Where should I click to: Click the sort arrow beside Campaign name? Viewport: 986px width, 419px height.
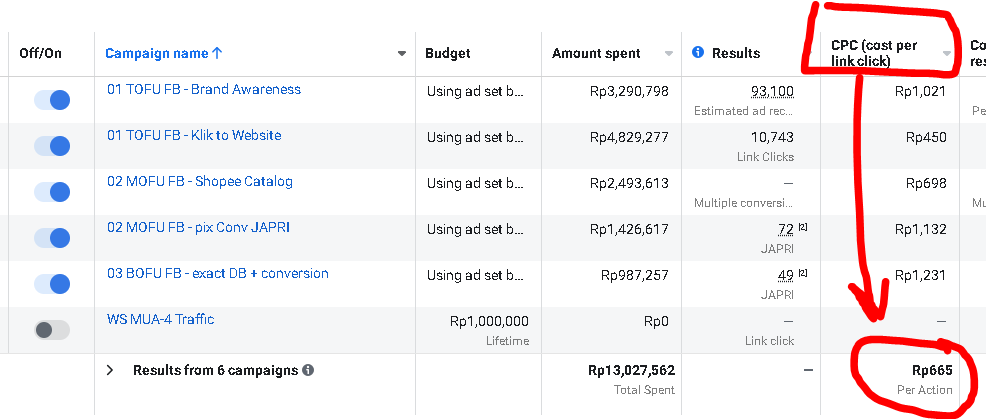tap(218, 53)
